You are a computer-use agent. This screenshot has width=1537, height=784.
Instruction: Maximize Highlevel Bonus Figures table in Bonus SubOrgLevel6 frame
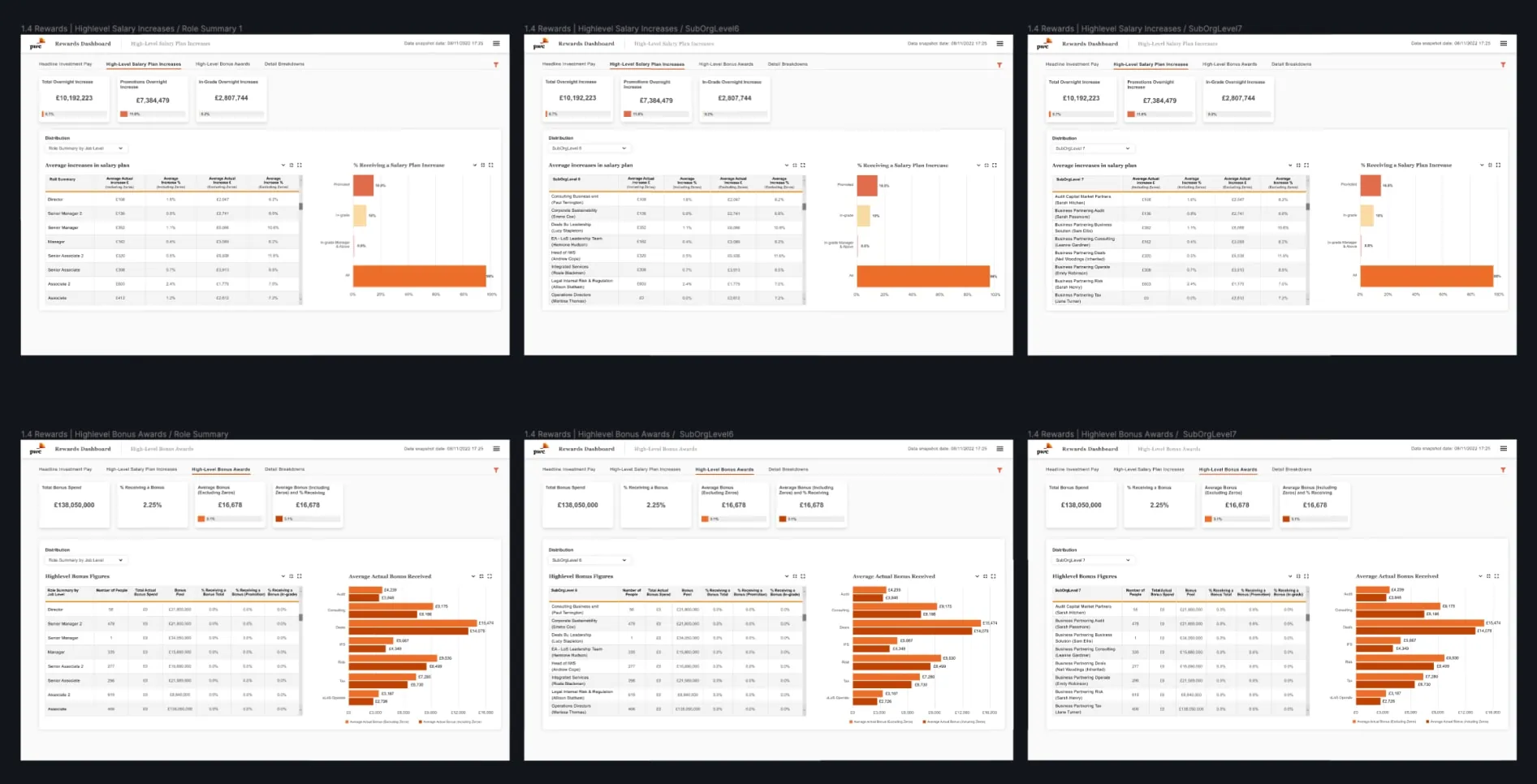(x=803, y=576)
